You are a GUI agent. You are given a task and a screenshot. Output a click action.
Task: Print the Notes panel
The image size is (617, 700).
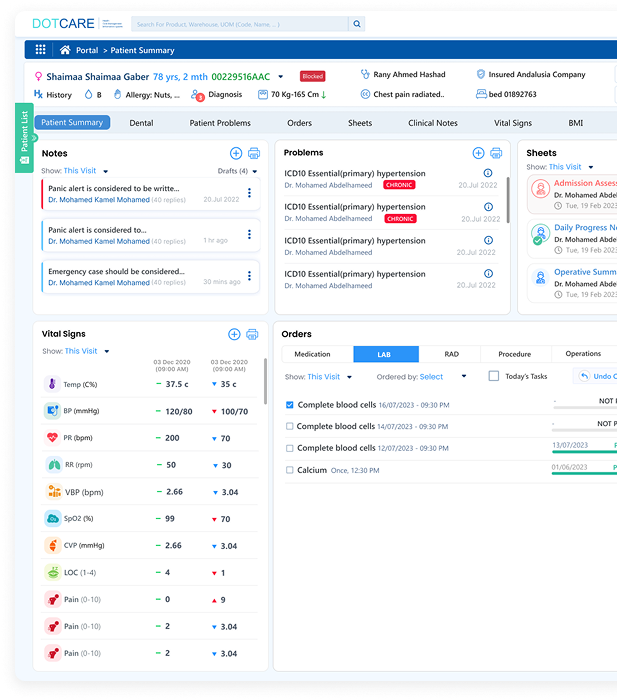tap(253, 153)
